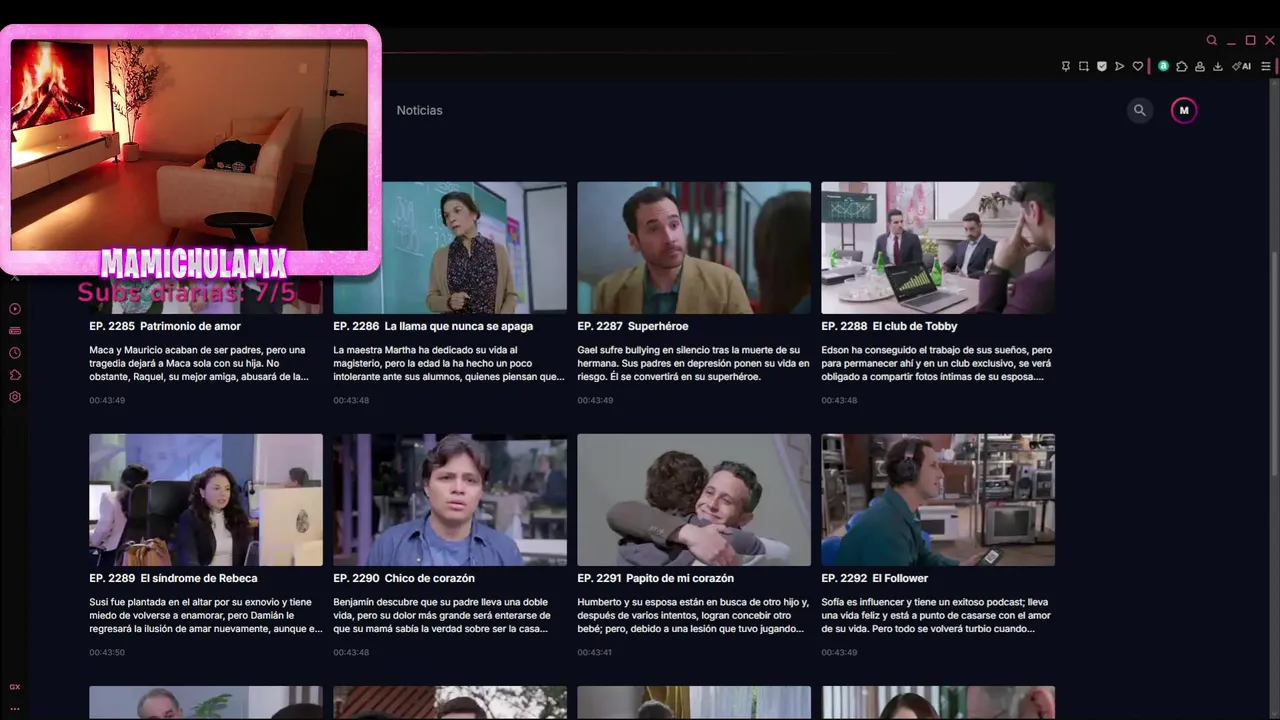Open the 'M' user profile avatar
1280x720 pixels.
coord(1184,110)
